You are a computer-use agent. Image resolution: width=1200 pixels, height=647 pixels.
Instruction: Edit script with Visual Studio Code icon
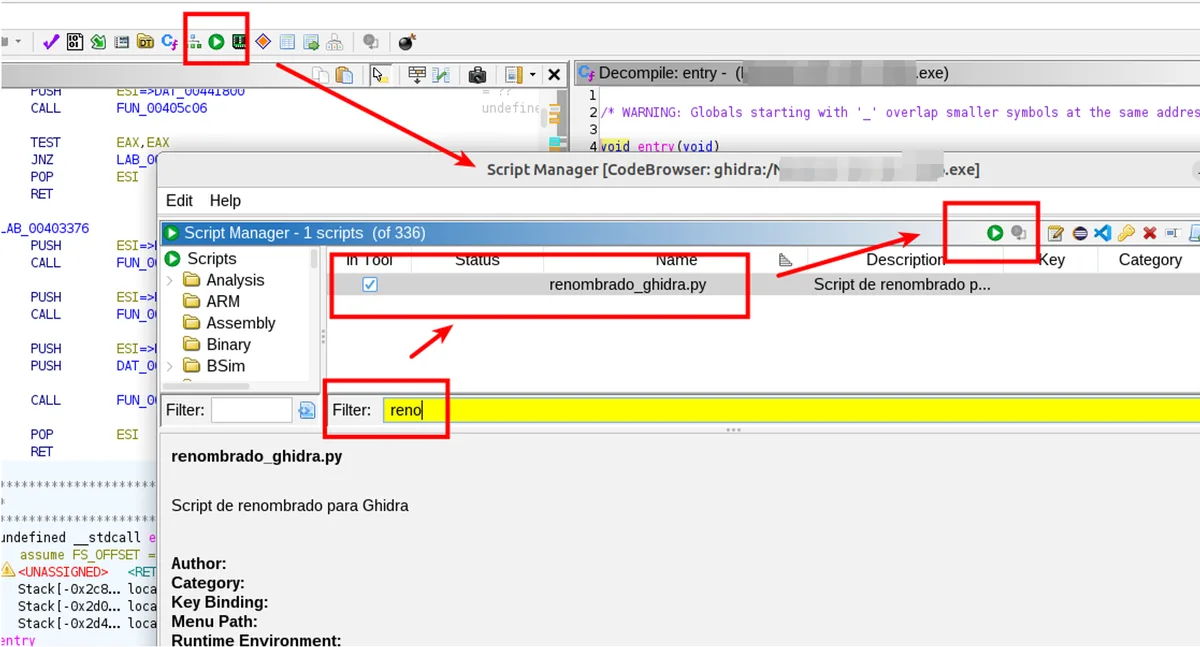1103,233
